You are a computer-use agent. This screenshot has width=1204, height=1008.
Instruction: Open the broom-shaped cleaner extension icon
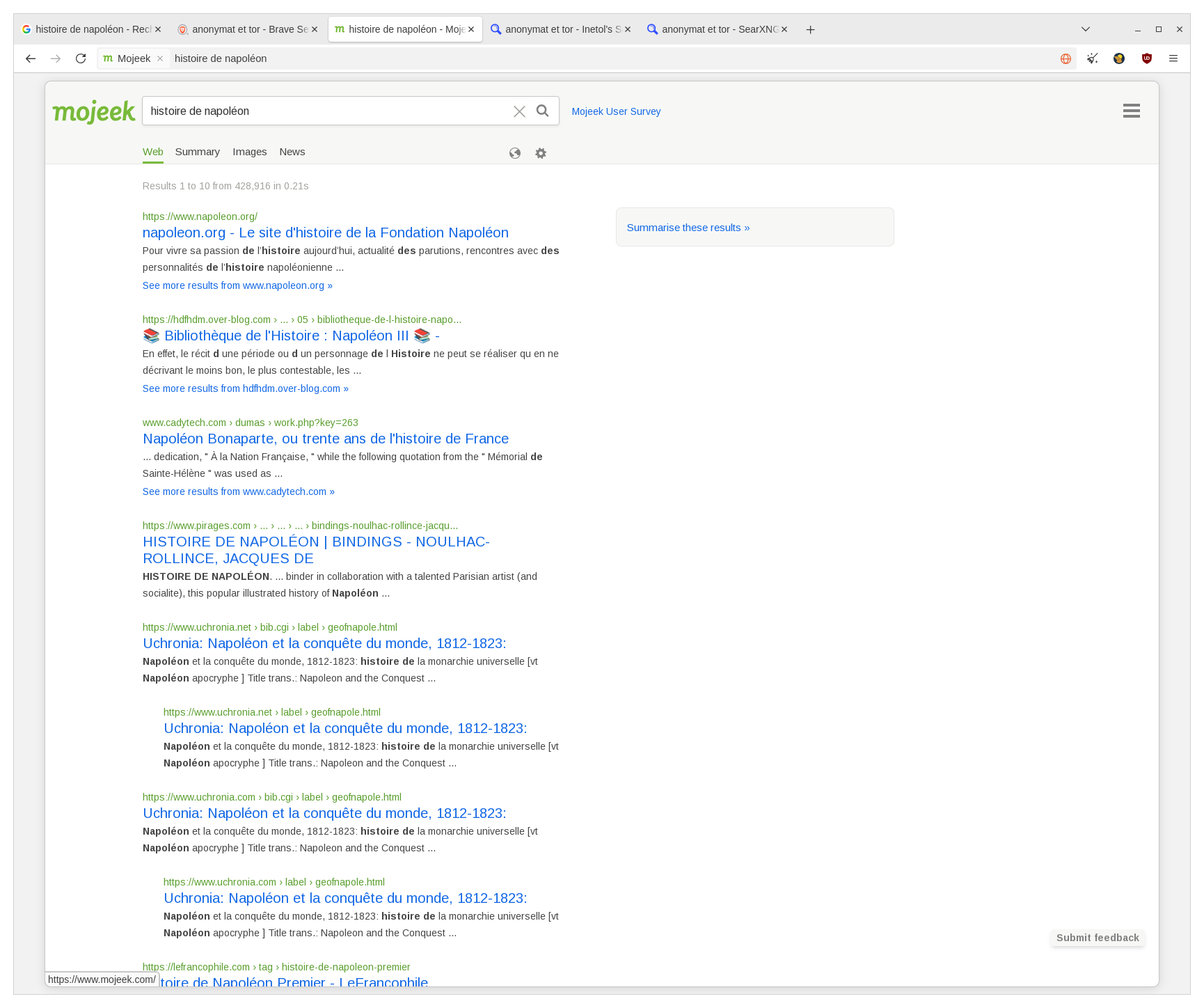click(1093, 58)
